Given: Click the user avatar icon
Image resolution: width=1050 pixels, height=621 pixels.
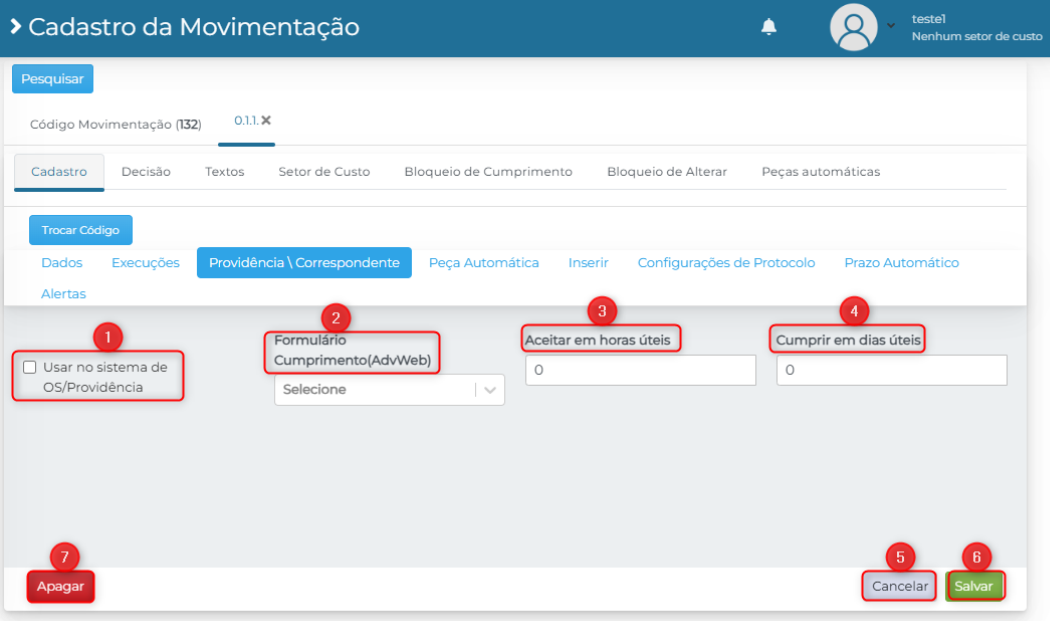Looking at the screenshot, I should click(854, 27).
